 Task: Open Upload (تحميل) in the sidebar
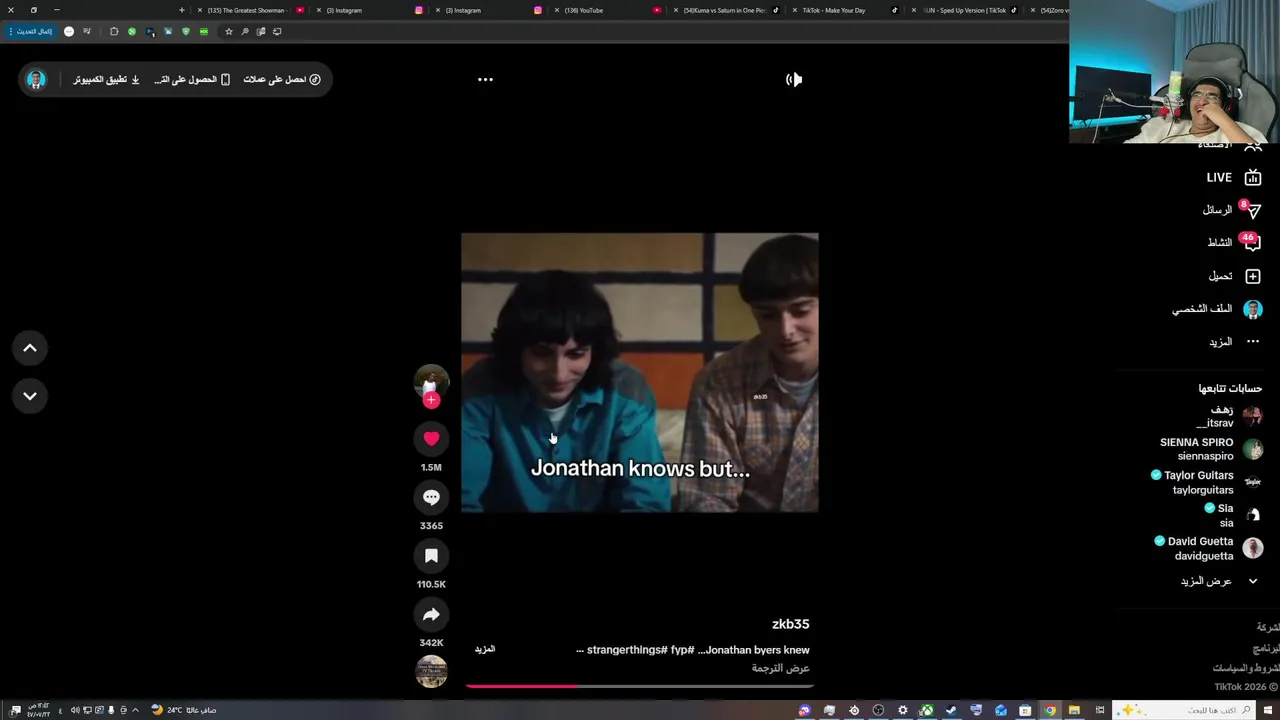pos(1234,276)
